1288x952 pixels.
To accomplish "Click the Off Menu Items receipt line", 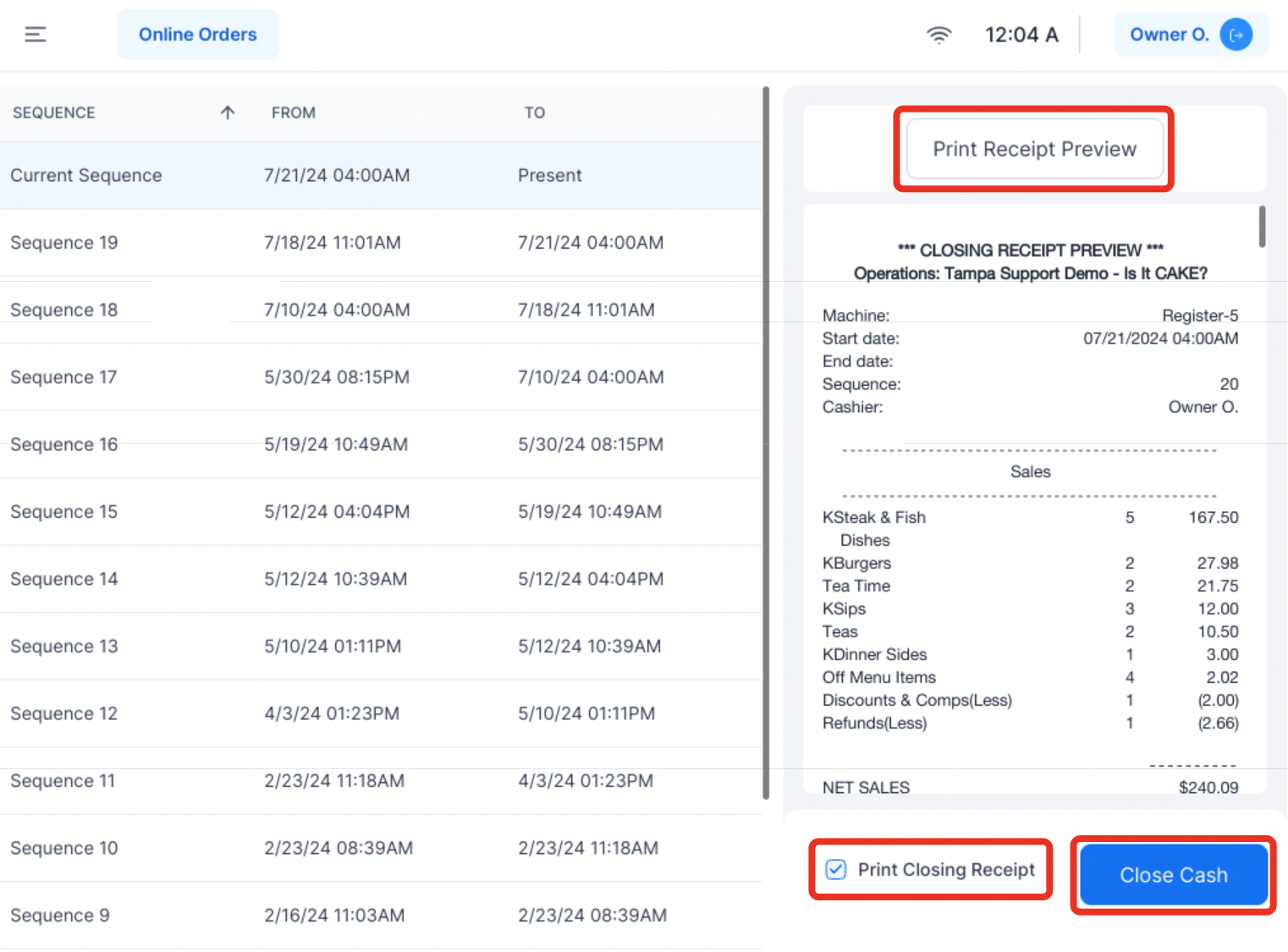I will [1030, 677].
